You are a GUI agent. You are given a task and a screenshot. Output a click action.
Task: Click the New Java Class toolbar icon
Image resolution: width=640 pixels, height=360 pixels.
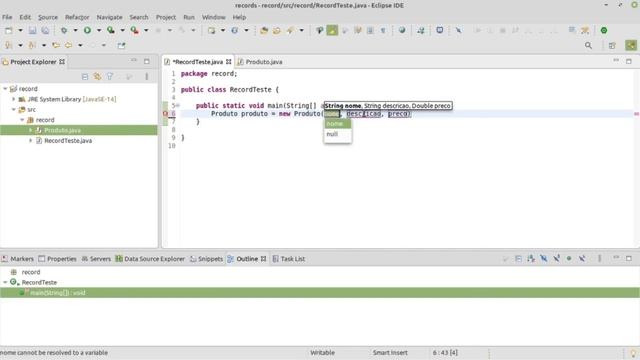235,31
